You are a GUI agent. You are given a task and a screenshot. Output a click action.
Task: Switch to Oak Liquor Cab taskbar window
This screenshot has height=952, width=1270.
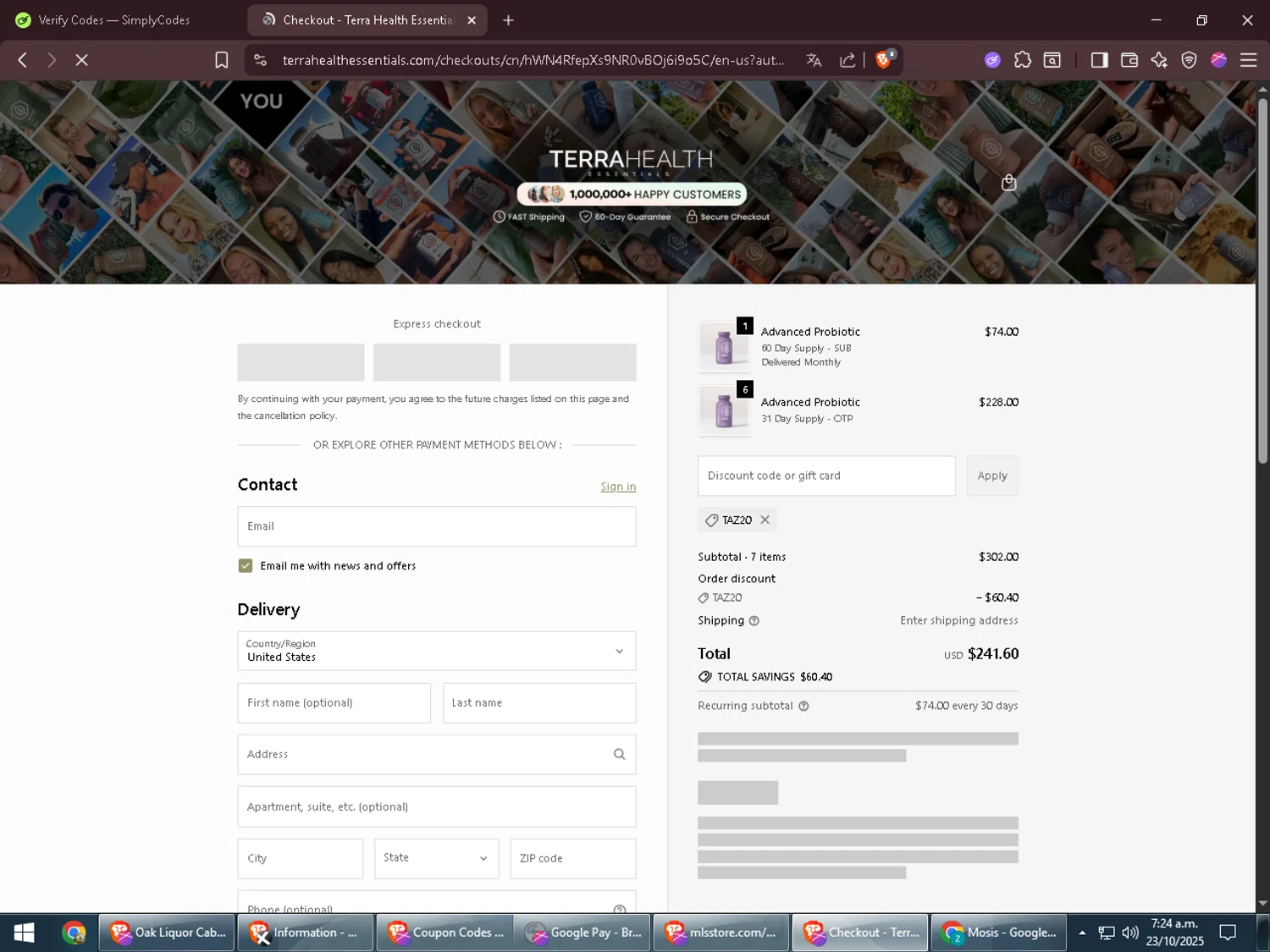(x=167, y=933)
